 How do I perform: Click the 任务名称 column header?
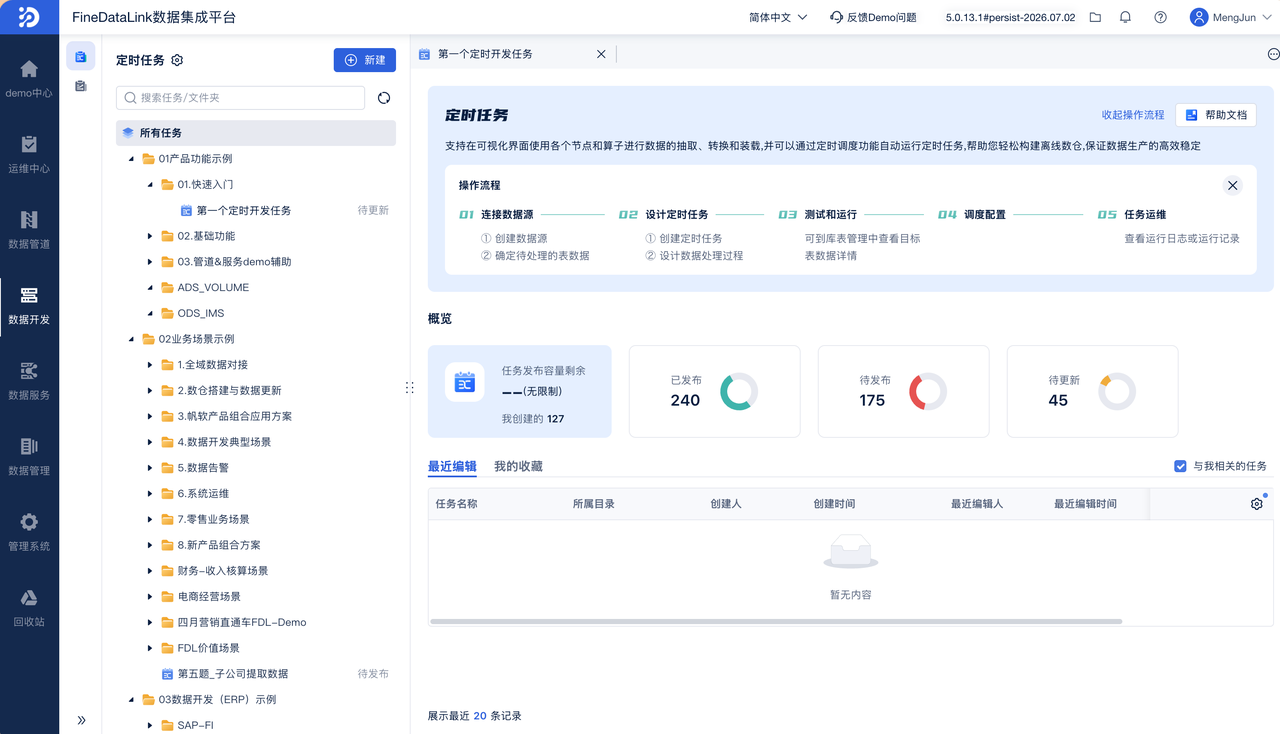pos(457,504)
